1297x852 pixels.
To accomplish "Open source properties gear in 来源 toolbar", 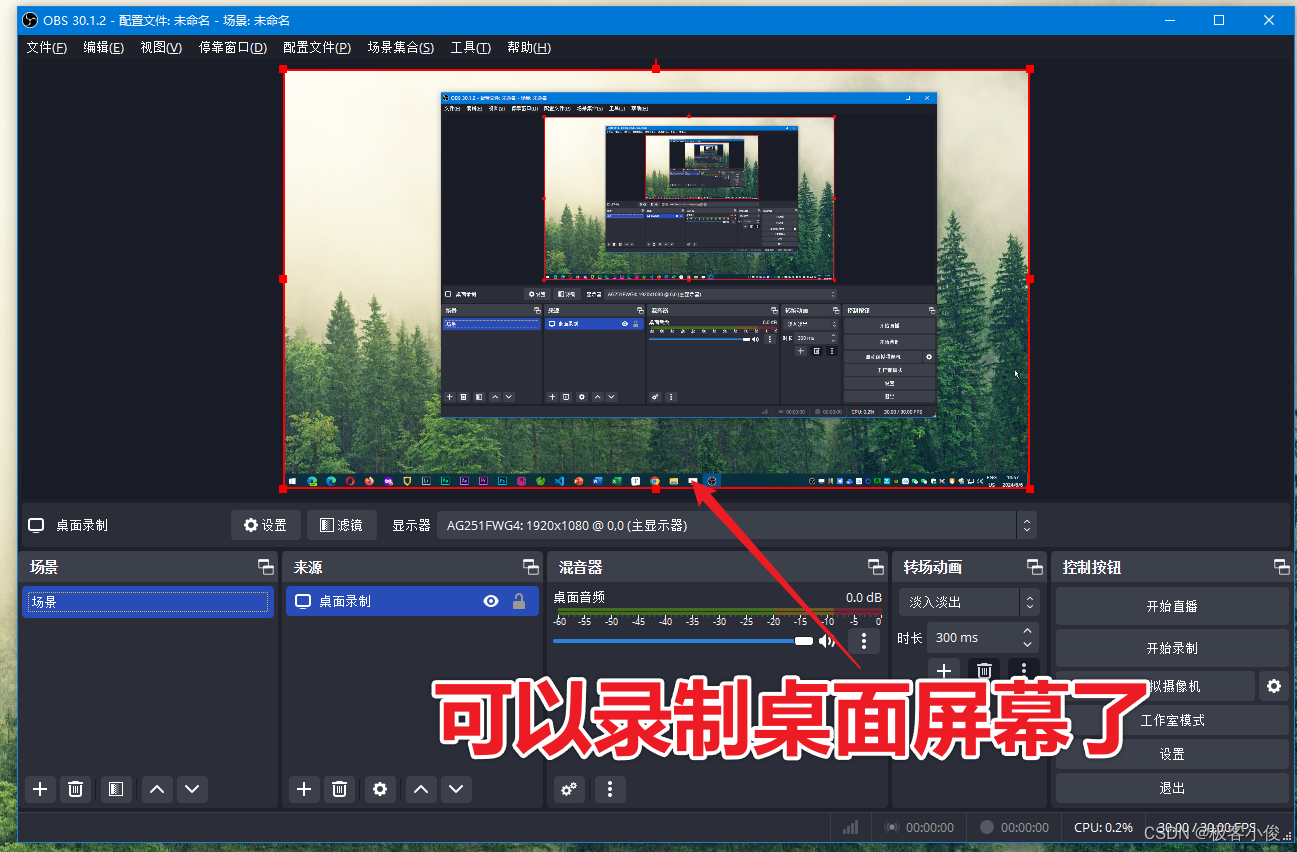I will pos(380,789).
